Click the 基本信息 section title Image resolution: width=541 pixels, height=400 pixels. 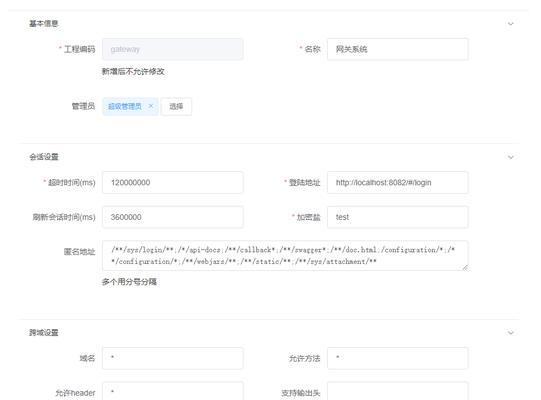click(x=43, y=23)
